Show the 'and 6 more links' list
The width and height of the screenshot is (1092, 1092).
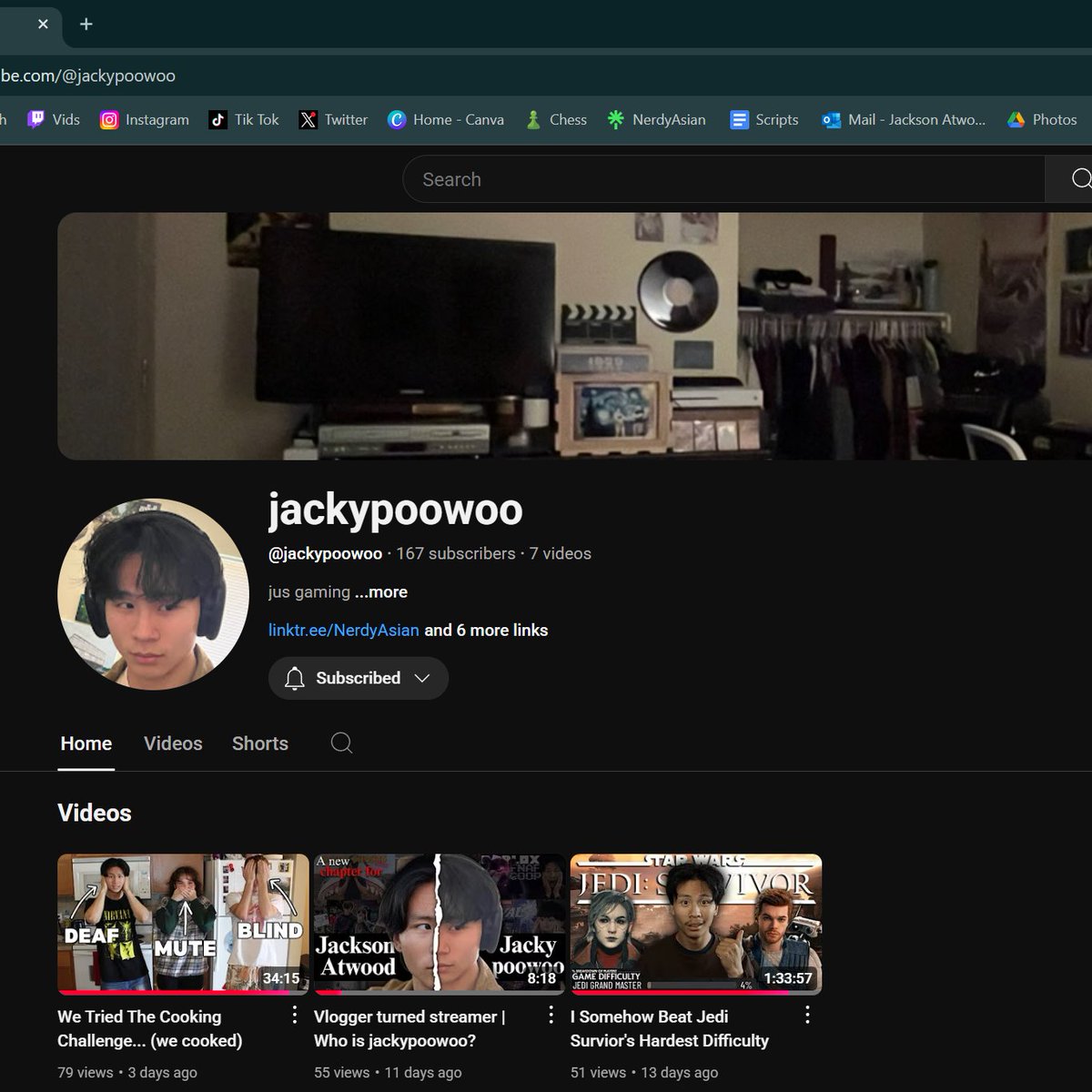[x=486, y=630]
